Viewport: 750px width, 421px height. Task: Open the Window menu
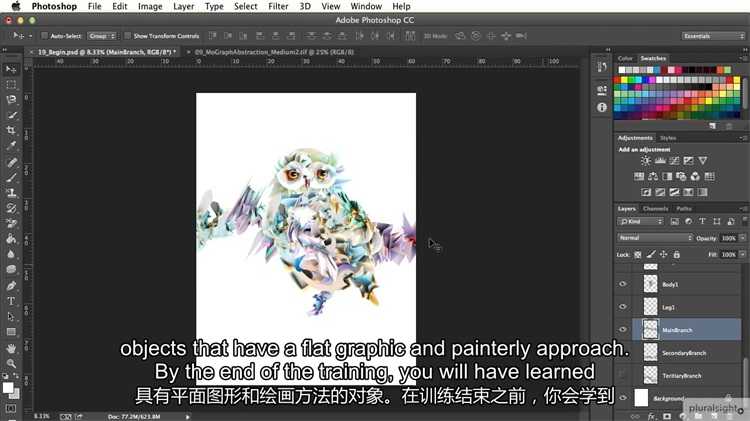pyautogui.click(x=366, y=6)
